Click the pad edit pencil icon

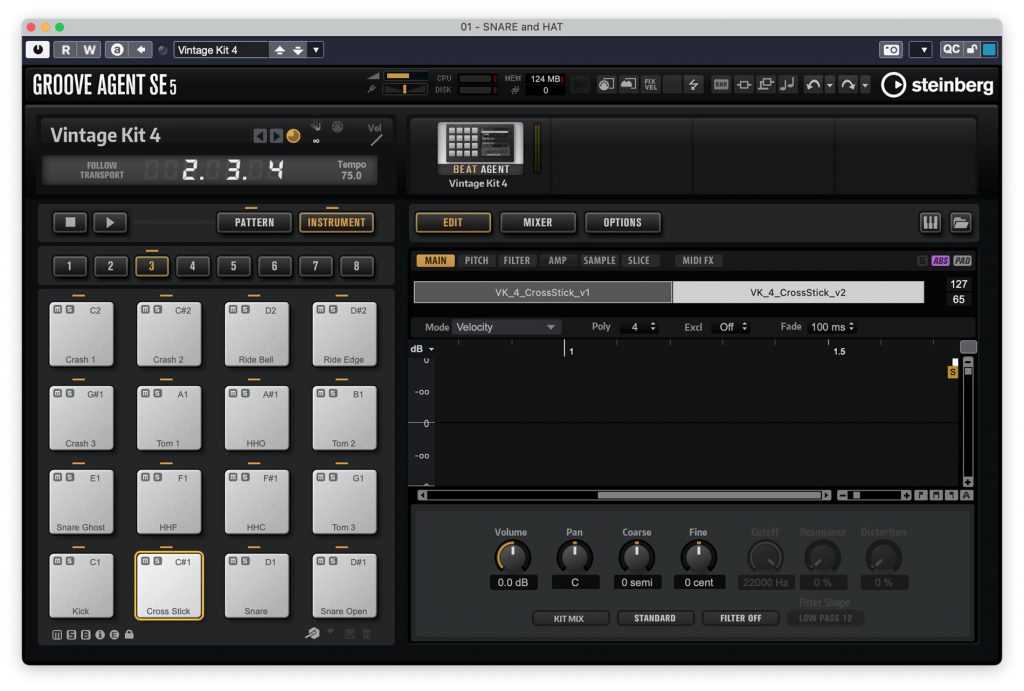pyautogui.click(x=312, y=633)
